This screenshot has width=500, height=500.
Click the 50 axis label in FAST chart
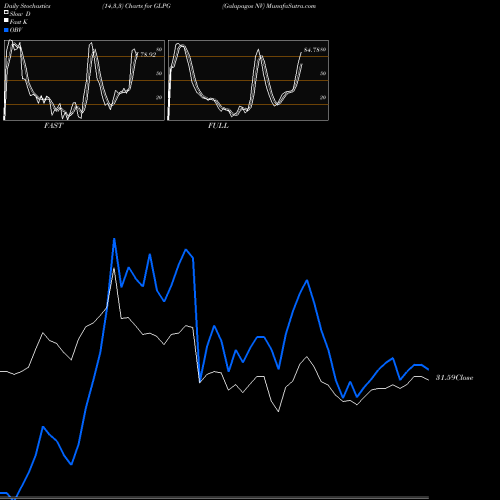[x=159, y=73]
